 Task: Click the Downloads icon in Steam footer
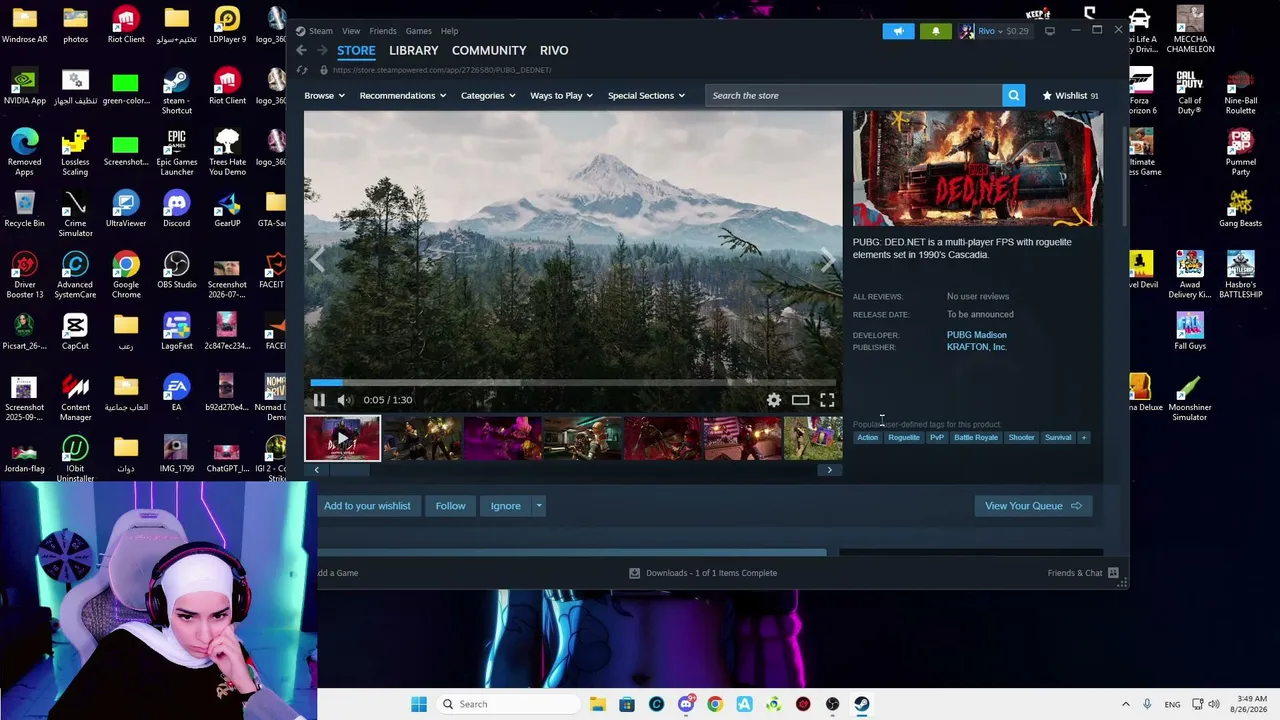(x=634, y=573)
